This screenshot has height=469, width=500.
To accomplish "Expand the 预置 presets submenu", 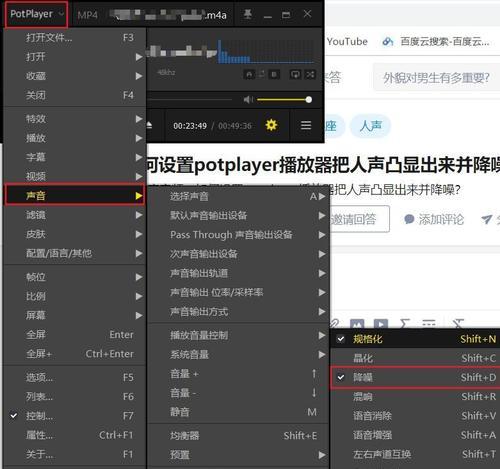I will coord(238,455).
